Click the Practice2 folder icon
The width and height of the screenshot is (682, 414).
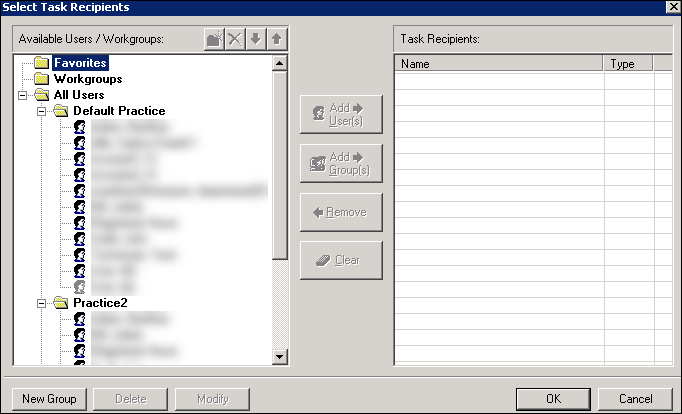point(61,303)
